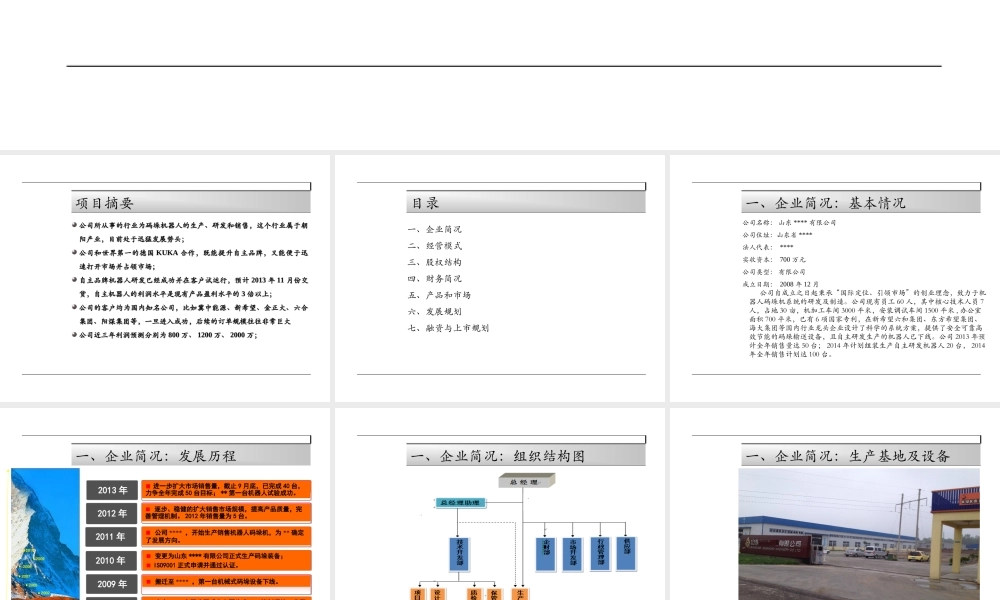This screenshot has height=600, width=1000.
Task: Click contents entry '七、融资与上市规划'
Action: click(448, 328)
